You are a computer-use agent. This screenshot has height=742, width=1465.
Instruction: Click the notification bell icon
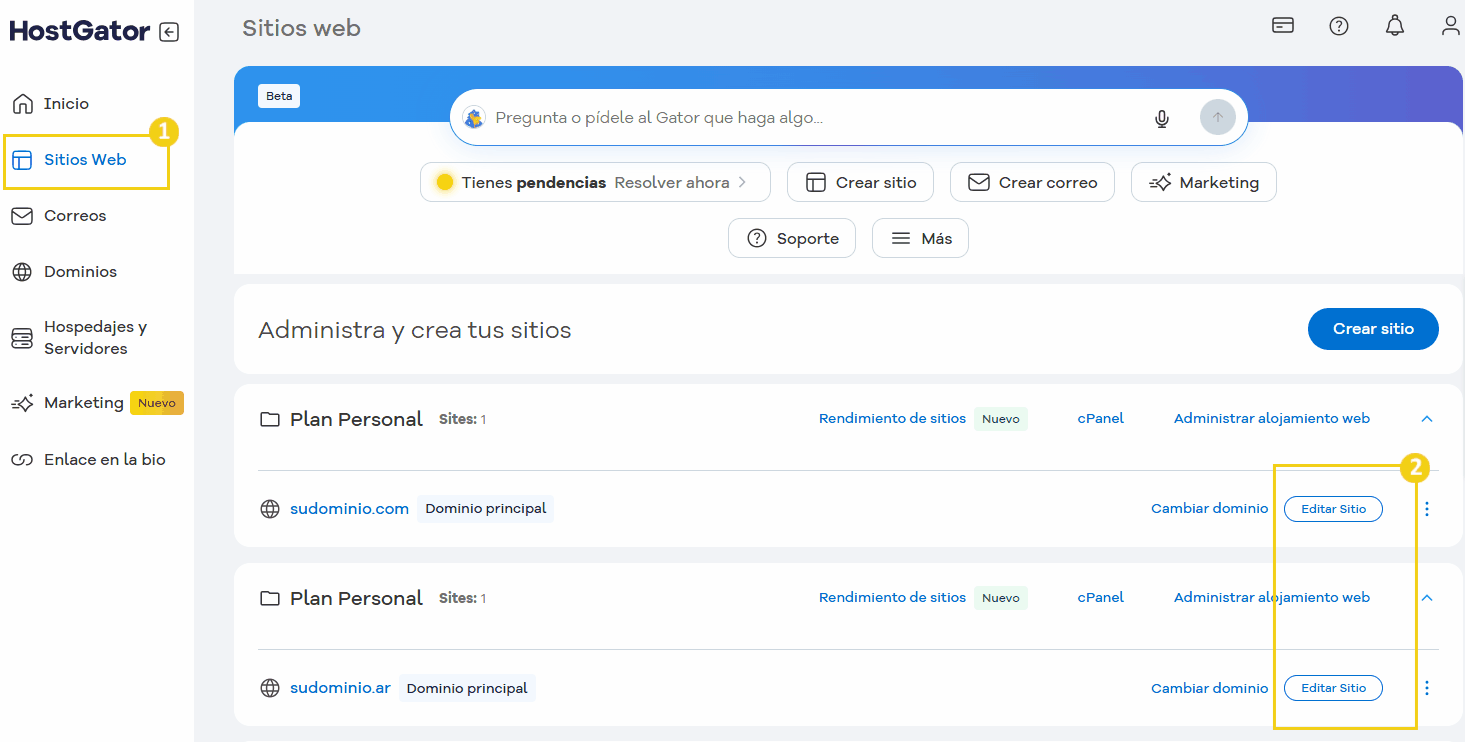point(1394,26)
